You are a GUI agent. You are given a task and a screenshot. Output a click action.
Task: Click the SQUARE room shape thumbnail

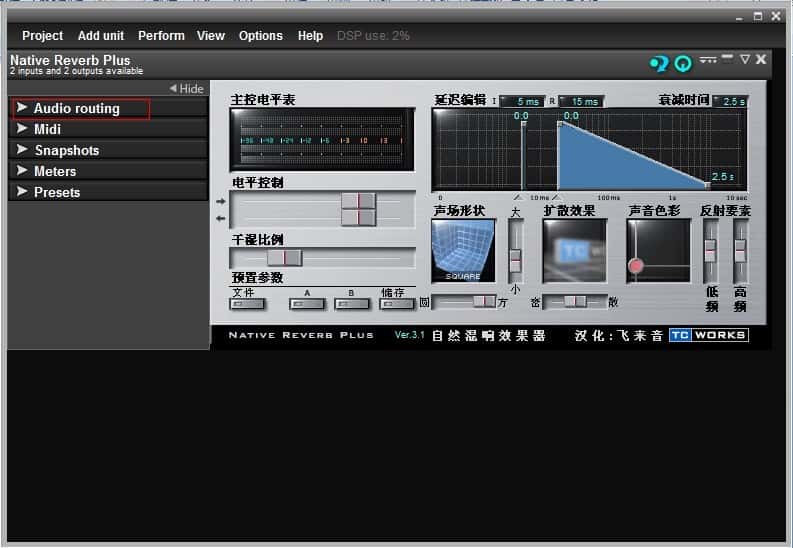463,251
